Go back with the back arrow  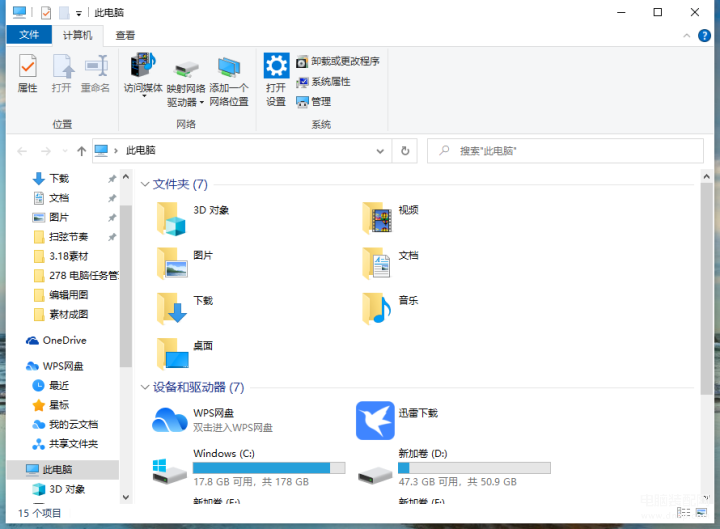22,151
